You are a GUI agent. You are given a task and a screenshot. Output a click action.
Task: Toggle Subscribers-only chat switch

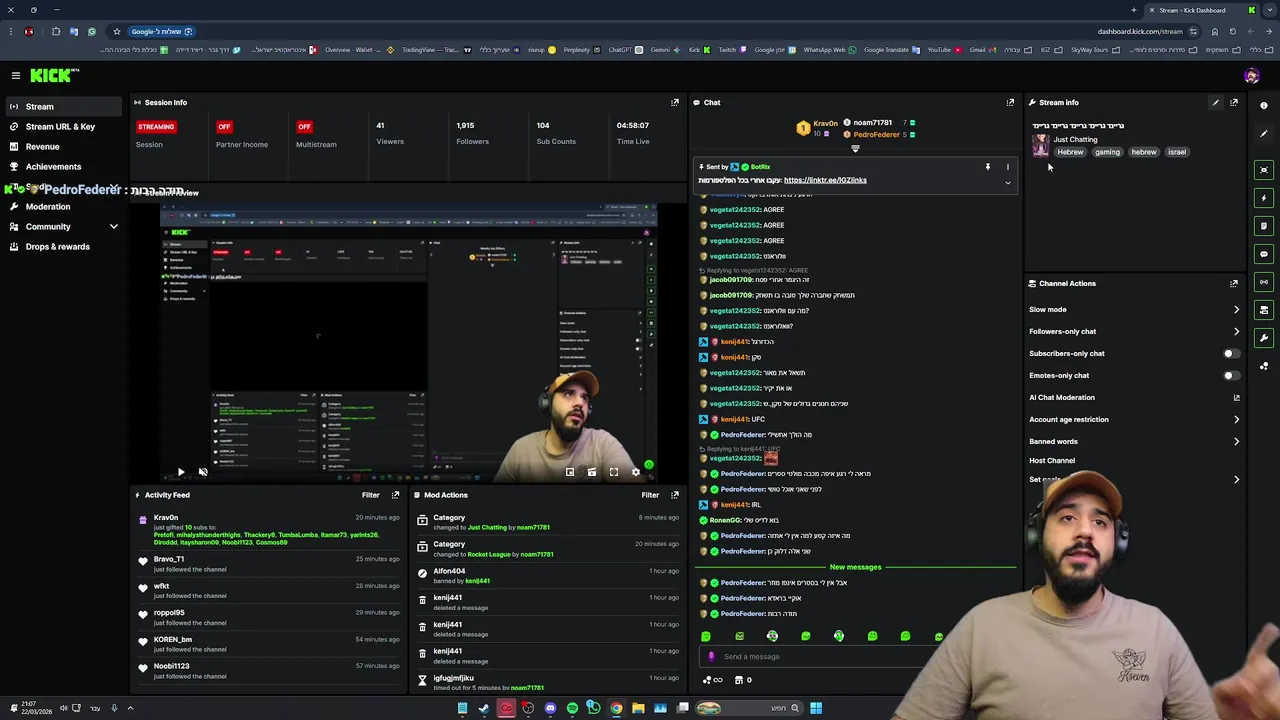coord(1231,353)
